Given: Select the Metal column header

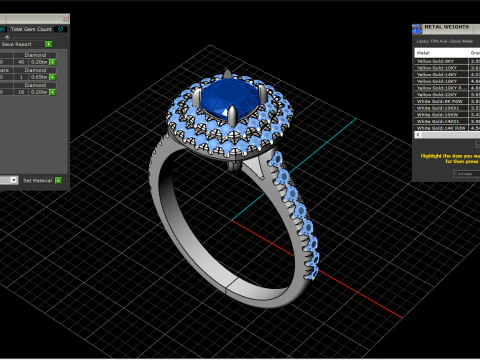Looking at the screenshot, I should pos(442,53).
